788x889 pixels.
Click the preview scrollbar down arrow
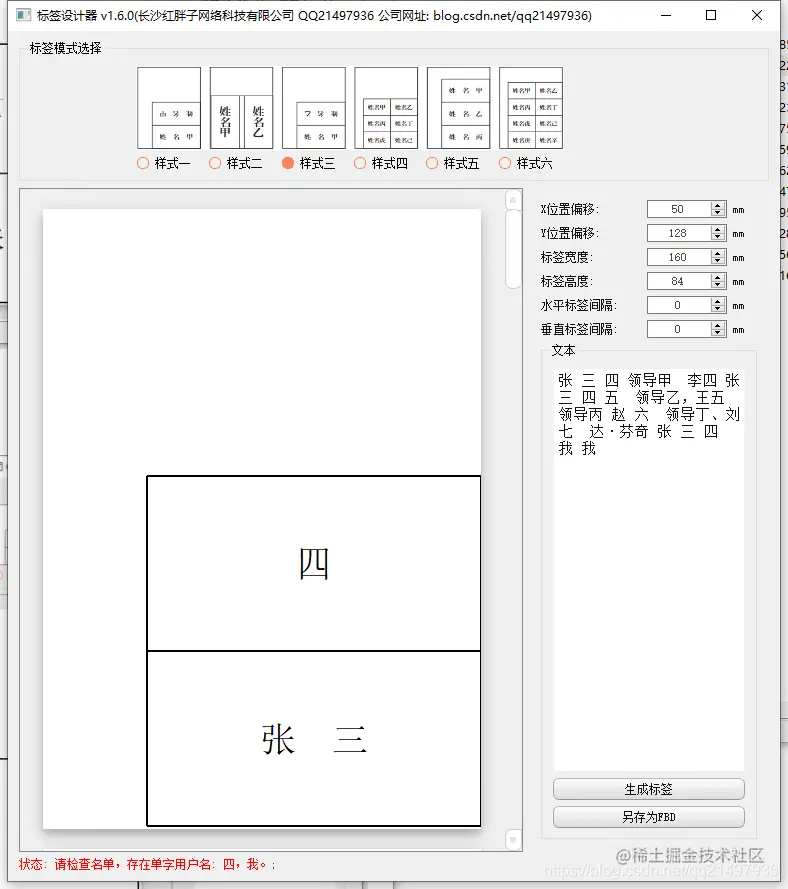click(x=513, y=840)
